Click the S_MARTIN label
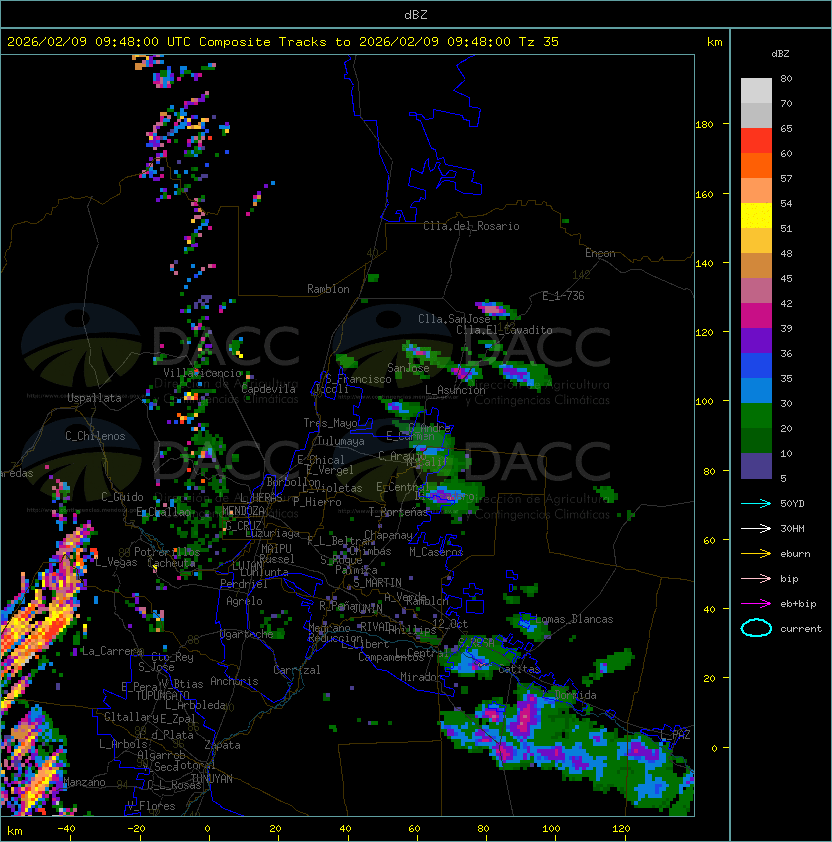832x842 pixels. pyautogui.click(x=377, y=583)
